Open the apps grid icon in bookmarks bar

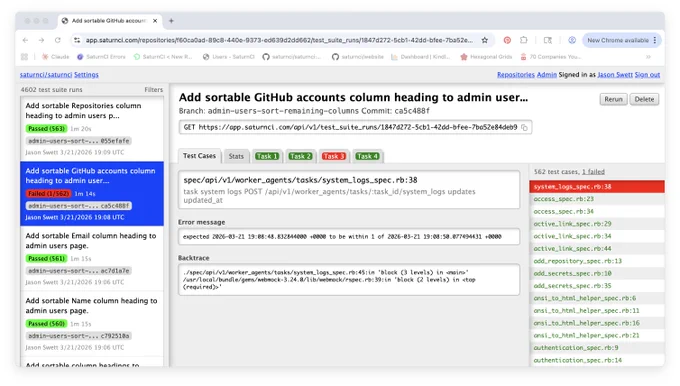coord(25,57)
